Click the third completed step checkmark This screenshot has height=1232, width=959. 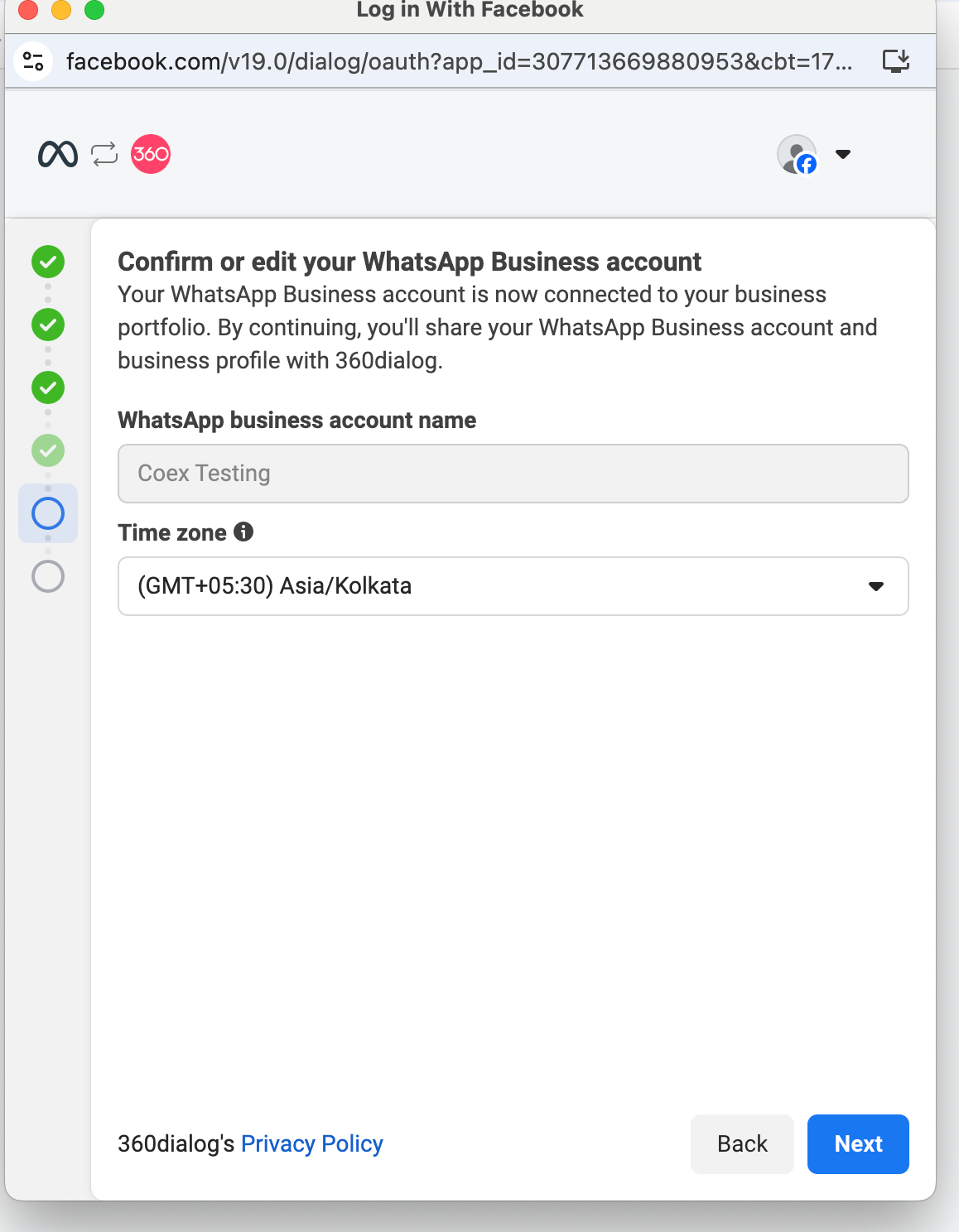(x=48, y=387)
